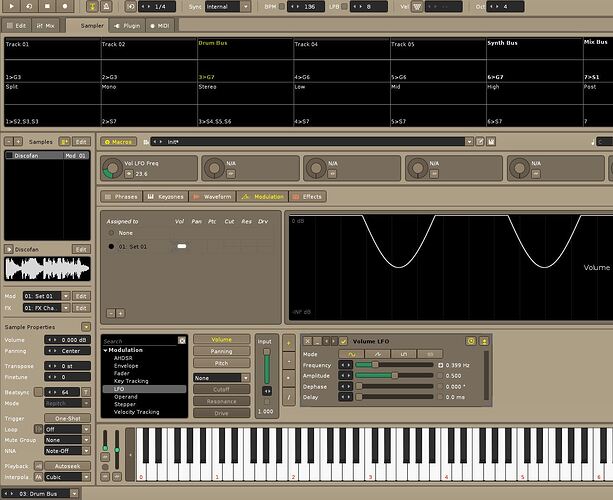Click the yellow sample list options icon
The height and width of the screenshot is (500, 613).
pos(64,142)
